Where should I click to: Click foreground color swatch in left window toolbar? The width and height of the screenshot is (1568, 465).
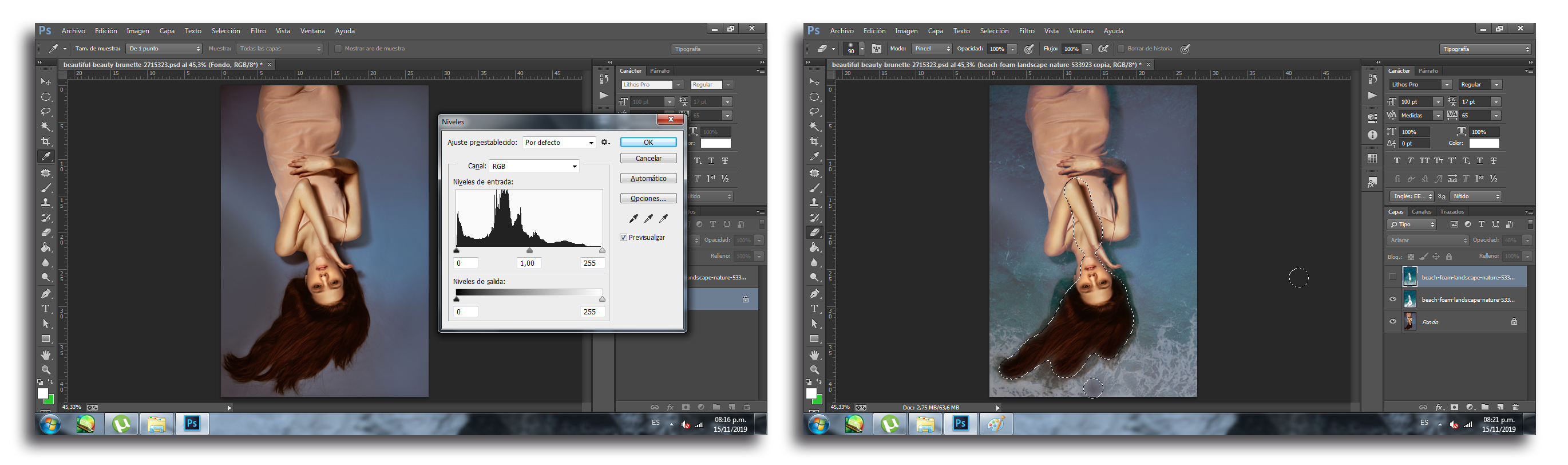pos(42,393)
